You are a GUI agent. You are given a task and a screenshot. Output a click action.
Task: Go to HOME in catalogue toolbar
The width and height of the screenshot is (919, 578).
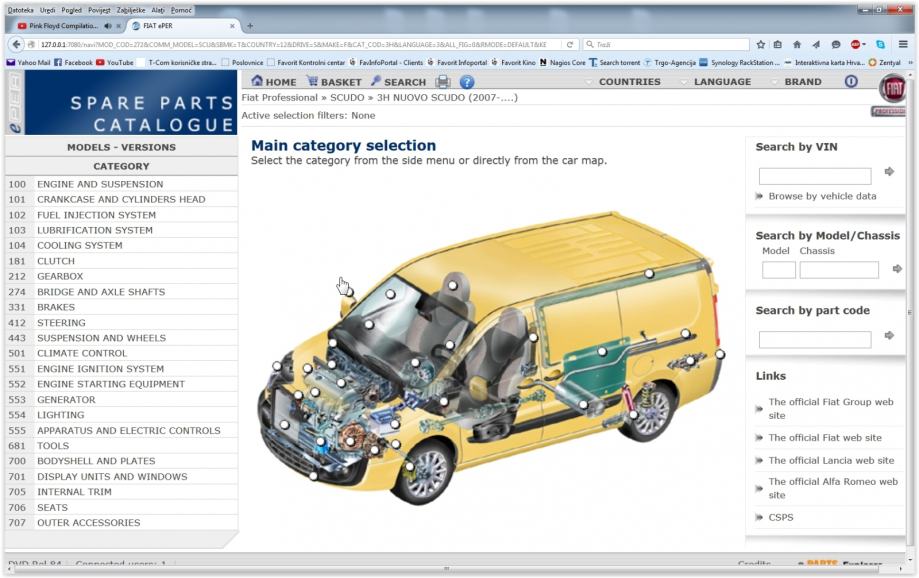[x=274, y=82]
